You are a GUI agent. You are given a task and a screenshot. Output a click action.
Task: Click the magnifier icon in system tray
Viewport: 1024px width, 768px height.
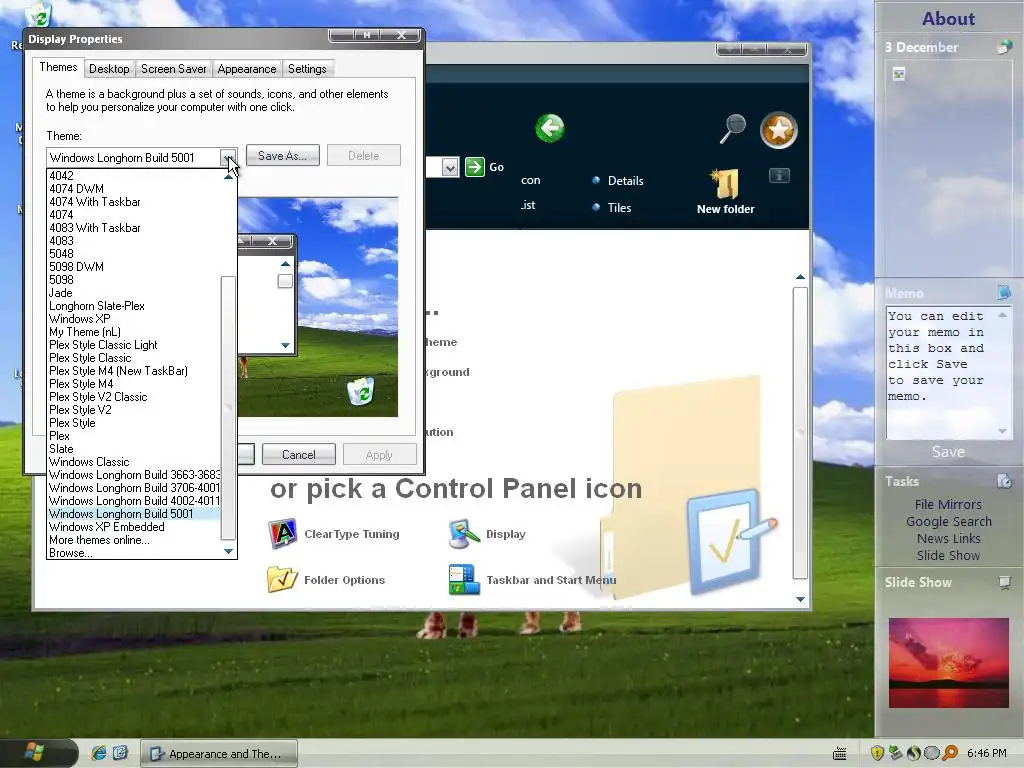click(x=950, y=753)
